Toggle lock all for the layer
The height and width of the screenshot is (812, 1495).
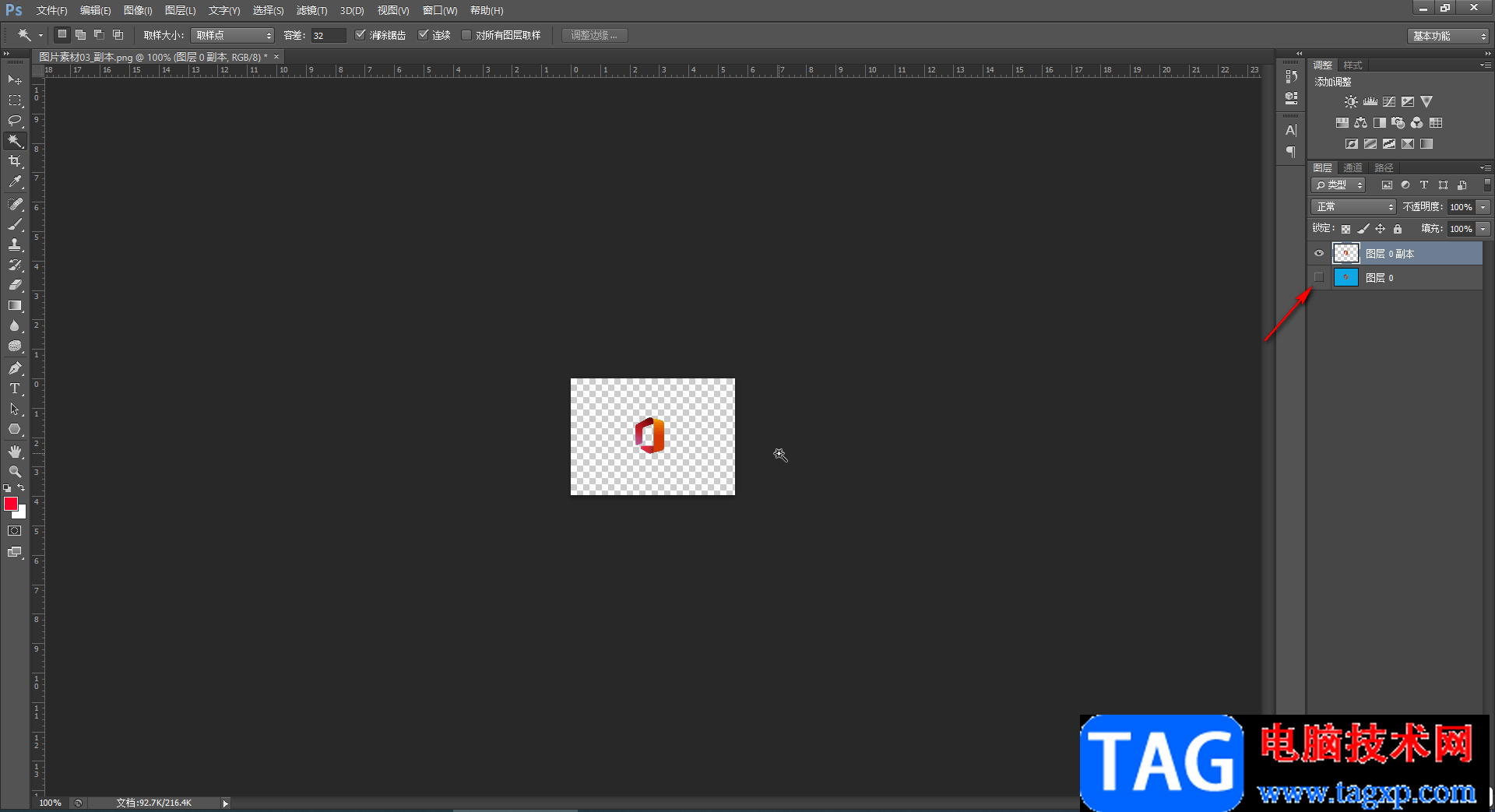(1398, 229)
